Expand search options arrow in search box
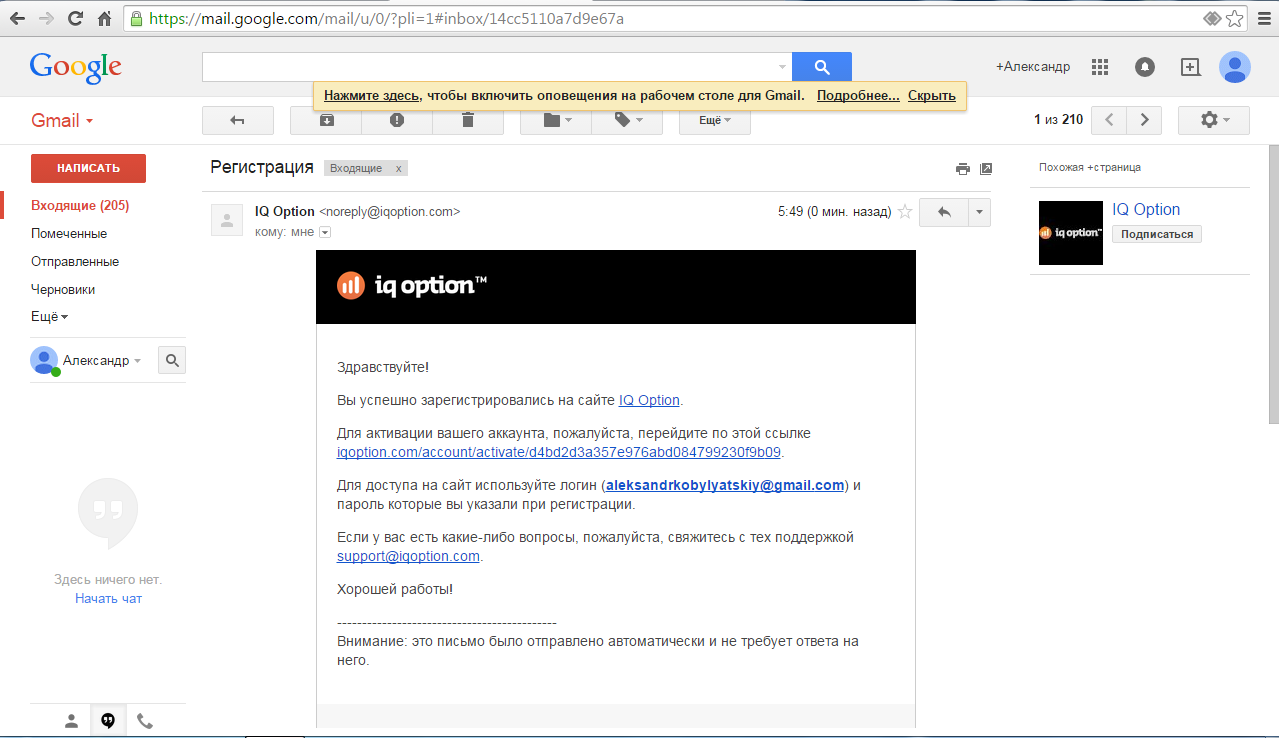This screenshot has height=738, width=1279. [782, 67]
